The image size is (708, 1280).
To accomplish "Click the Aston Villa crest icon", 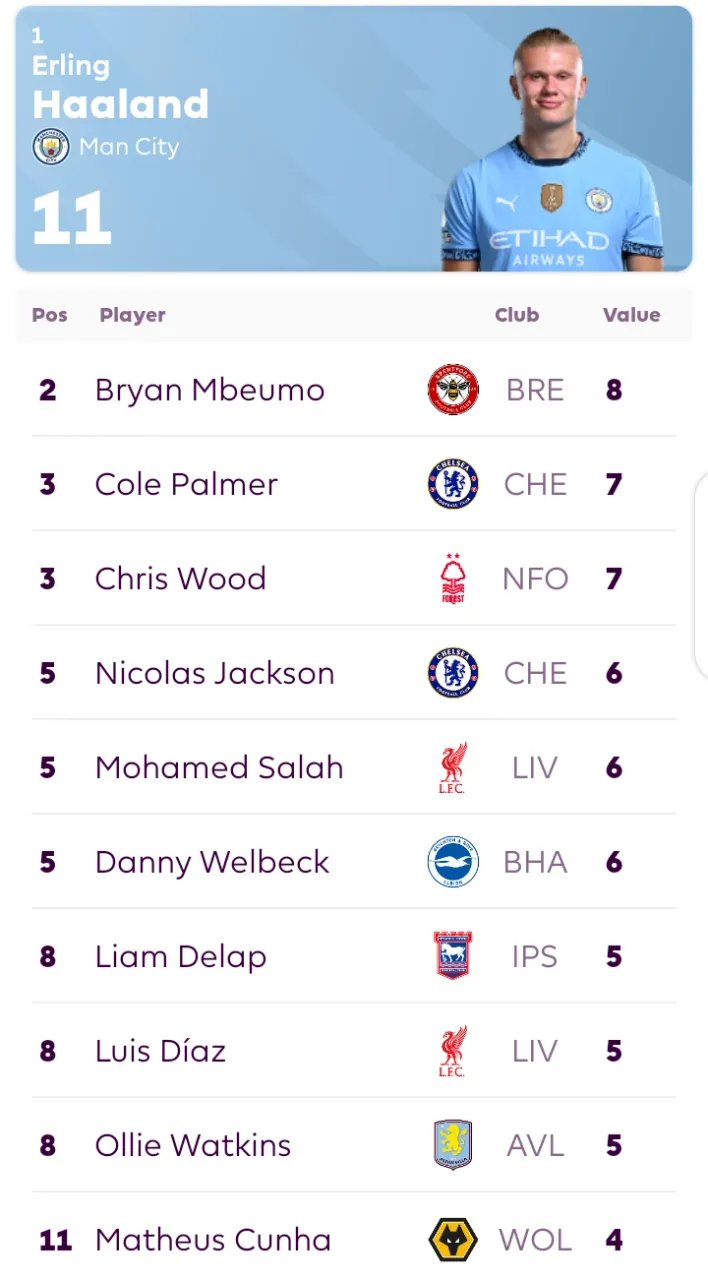I will click(x=453, y=1145).
